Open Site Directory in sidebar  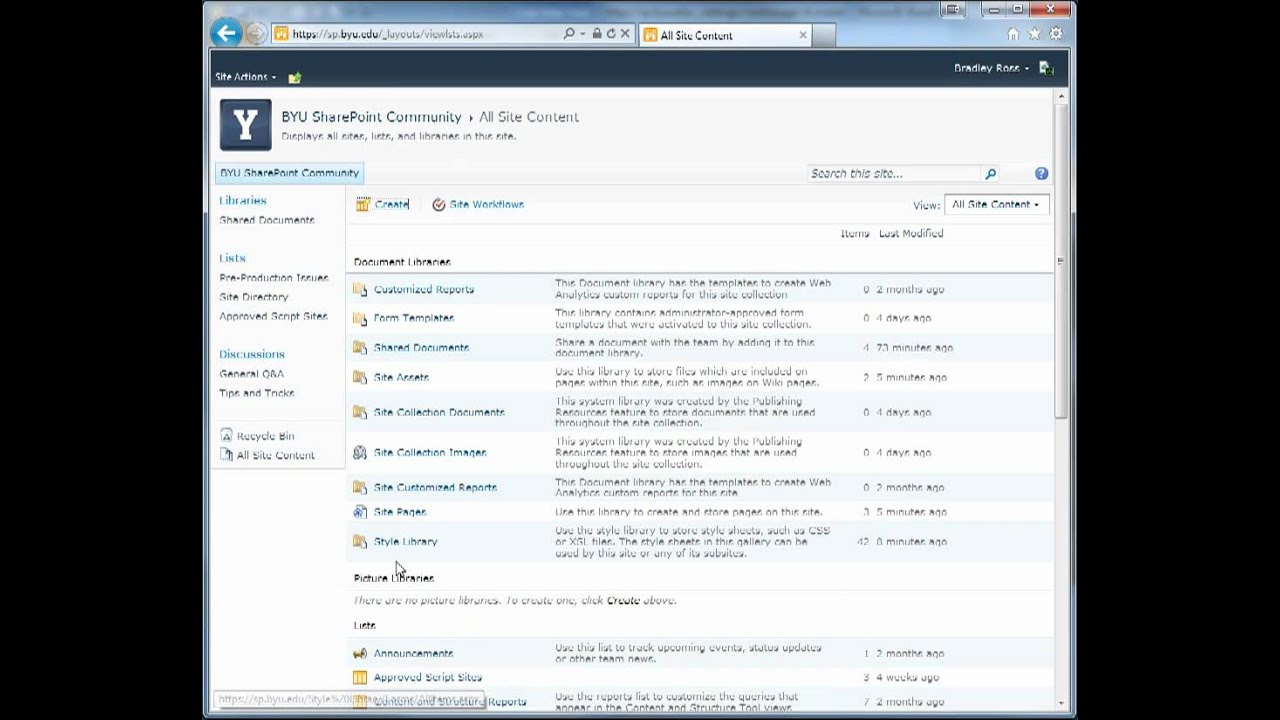[x=254, y=297]
